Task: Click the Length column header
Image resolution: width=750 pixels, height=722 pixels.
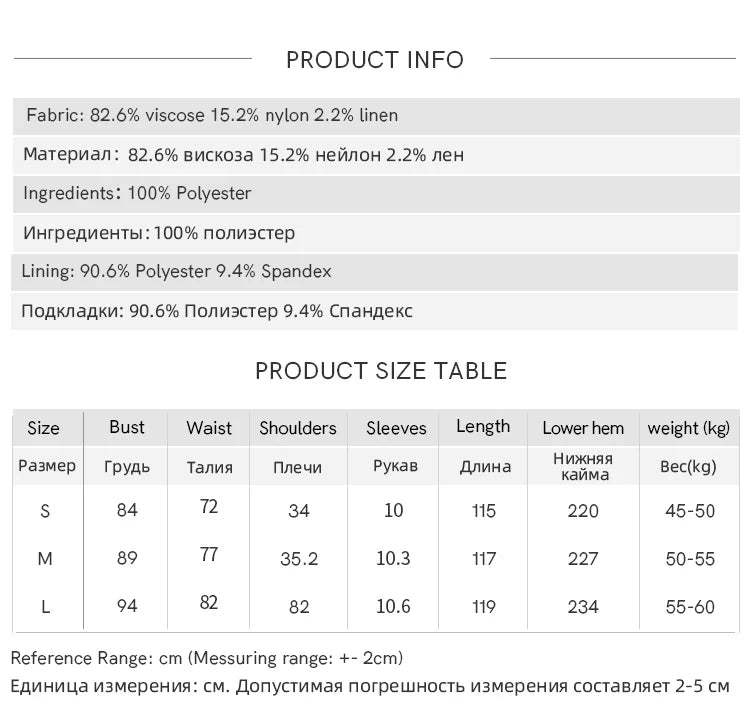Action: [x=483, y=427]
